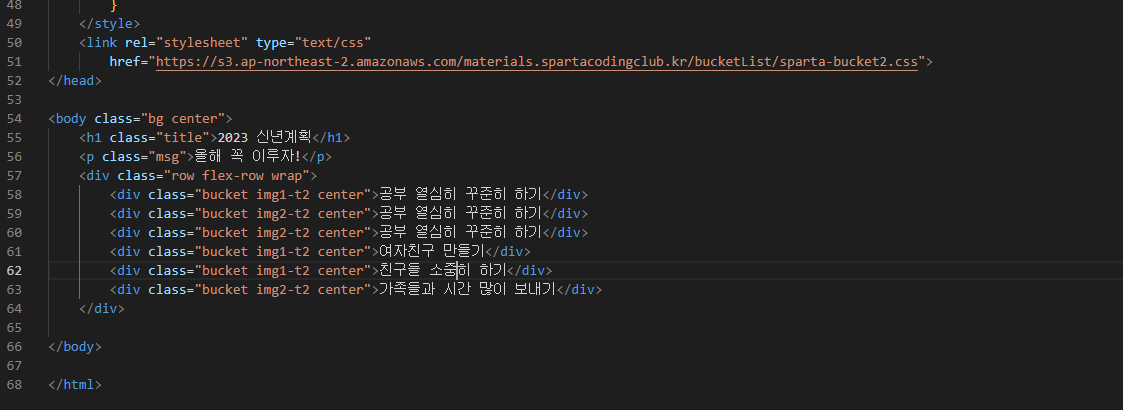Place cursor in closing </html> tag

[75, 385]
